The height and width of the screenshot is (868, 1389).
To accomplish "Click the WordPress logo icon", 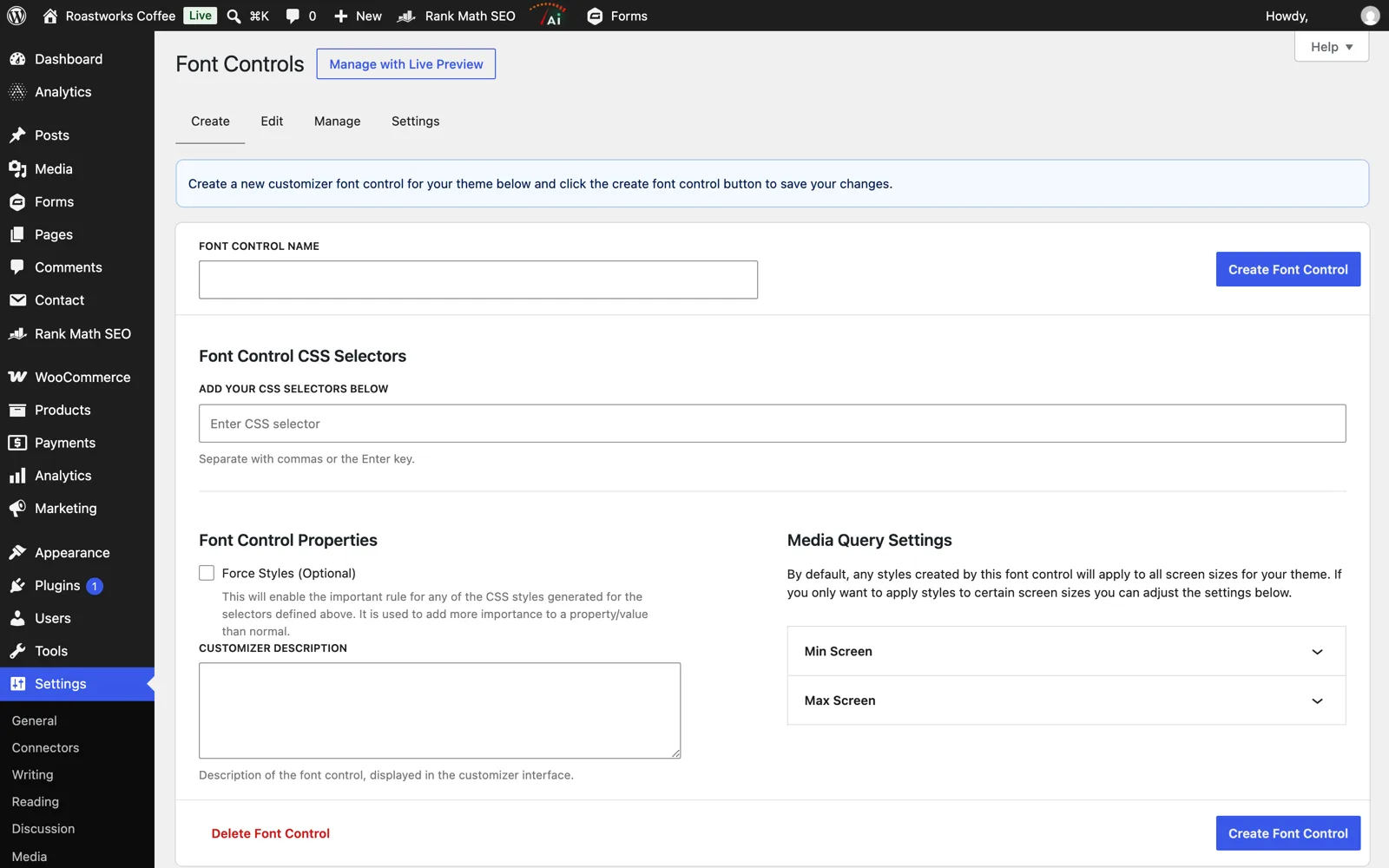I will pyautogui.click(x=16, y=16).
